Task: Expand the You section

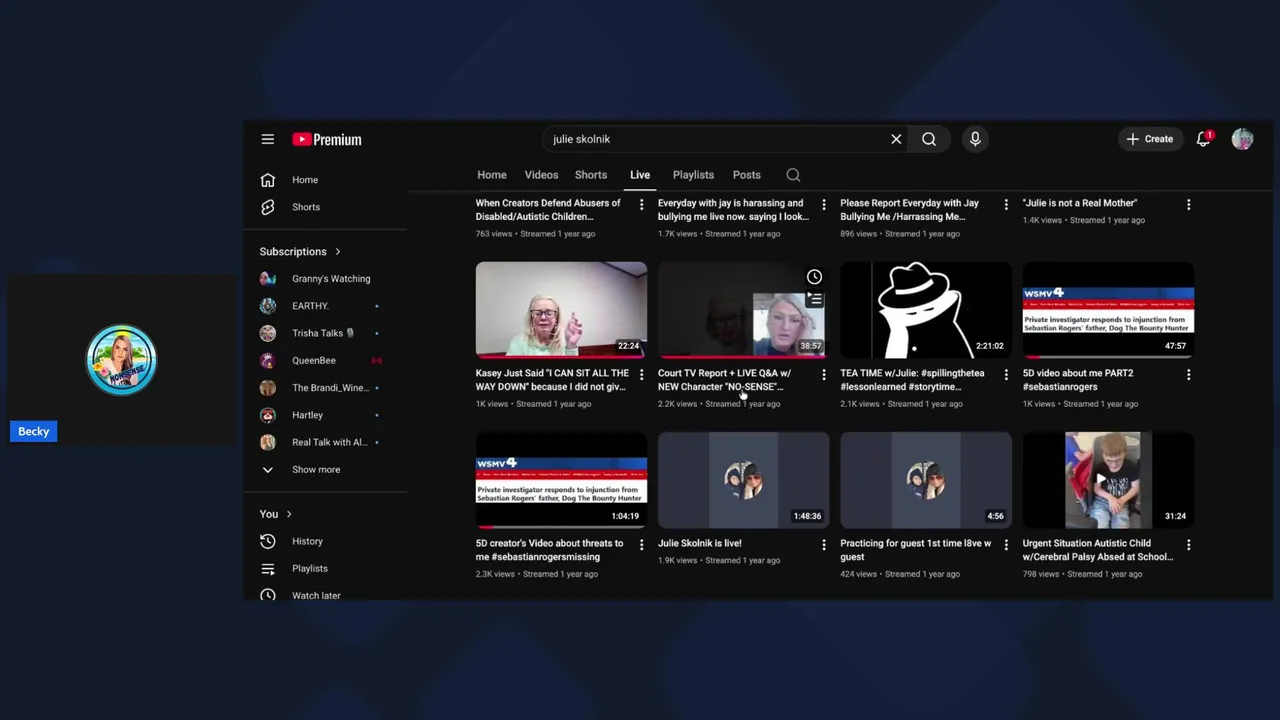Action: pyautogui.click(x=276, y=514)
